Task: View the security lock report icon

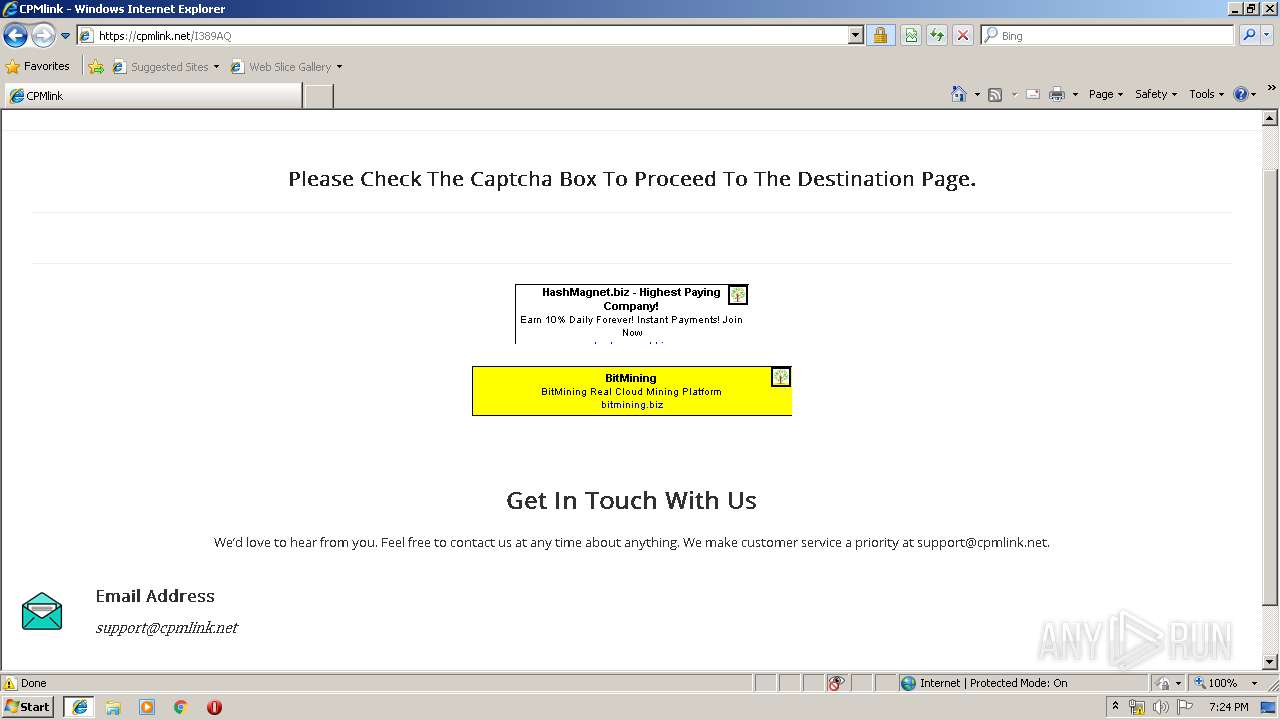Action: (x=880, y=36)
